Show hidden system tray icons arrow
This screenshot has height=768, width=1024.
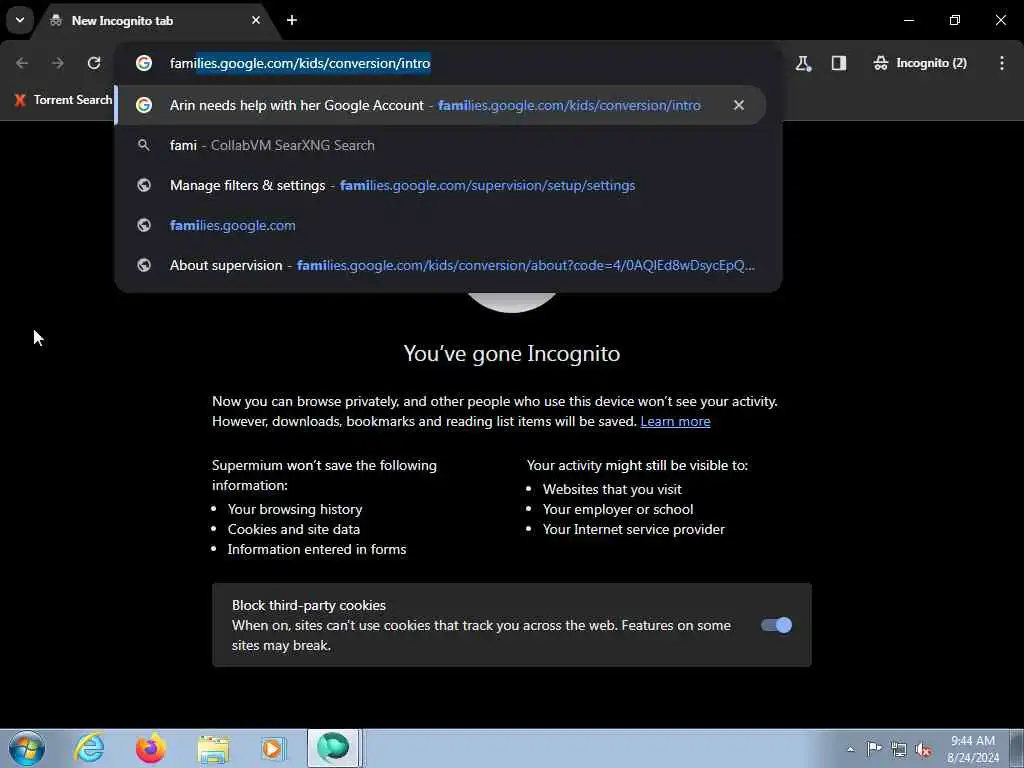coord(850,750)
